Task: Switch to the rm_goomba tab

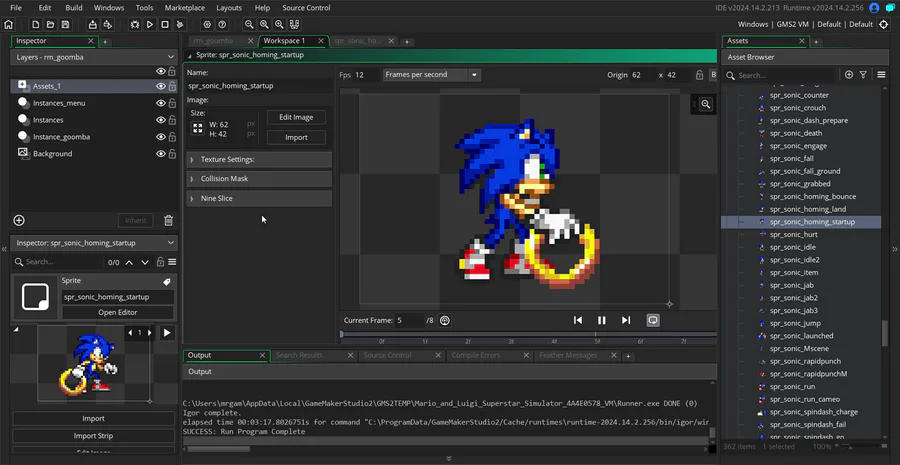Action: click(x=214, y=41)
